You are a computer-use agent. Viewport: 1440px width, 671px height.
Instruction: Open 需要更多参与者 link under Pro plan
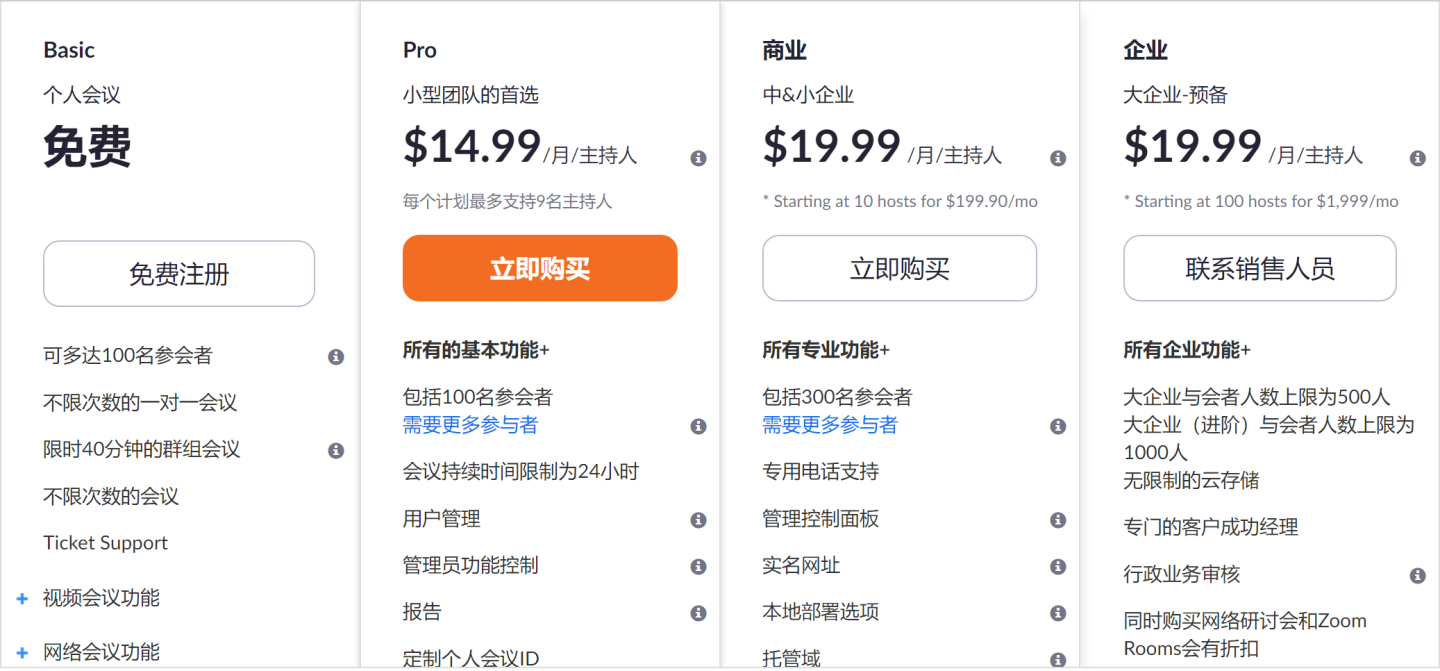(470, 425)
